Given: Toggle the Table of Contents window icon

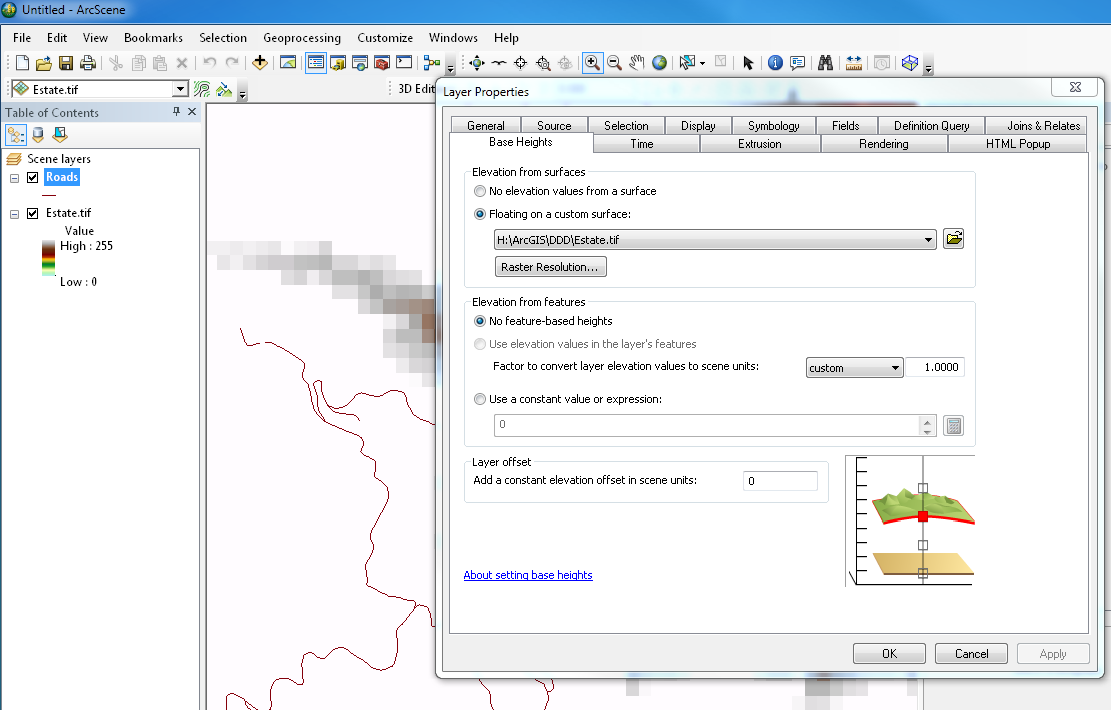Looking at the screenshot, I should 316,63.
